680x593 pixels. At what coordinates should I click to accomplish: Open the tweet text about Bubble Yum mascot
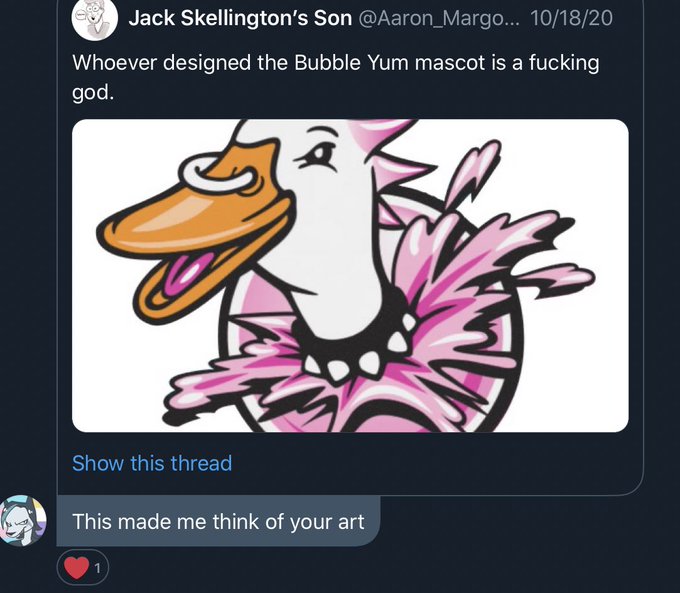[336, 77]
